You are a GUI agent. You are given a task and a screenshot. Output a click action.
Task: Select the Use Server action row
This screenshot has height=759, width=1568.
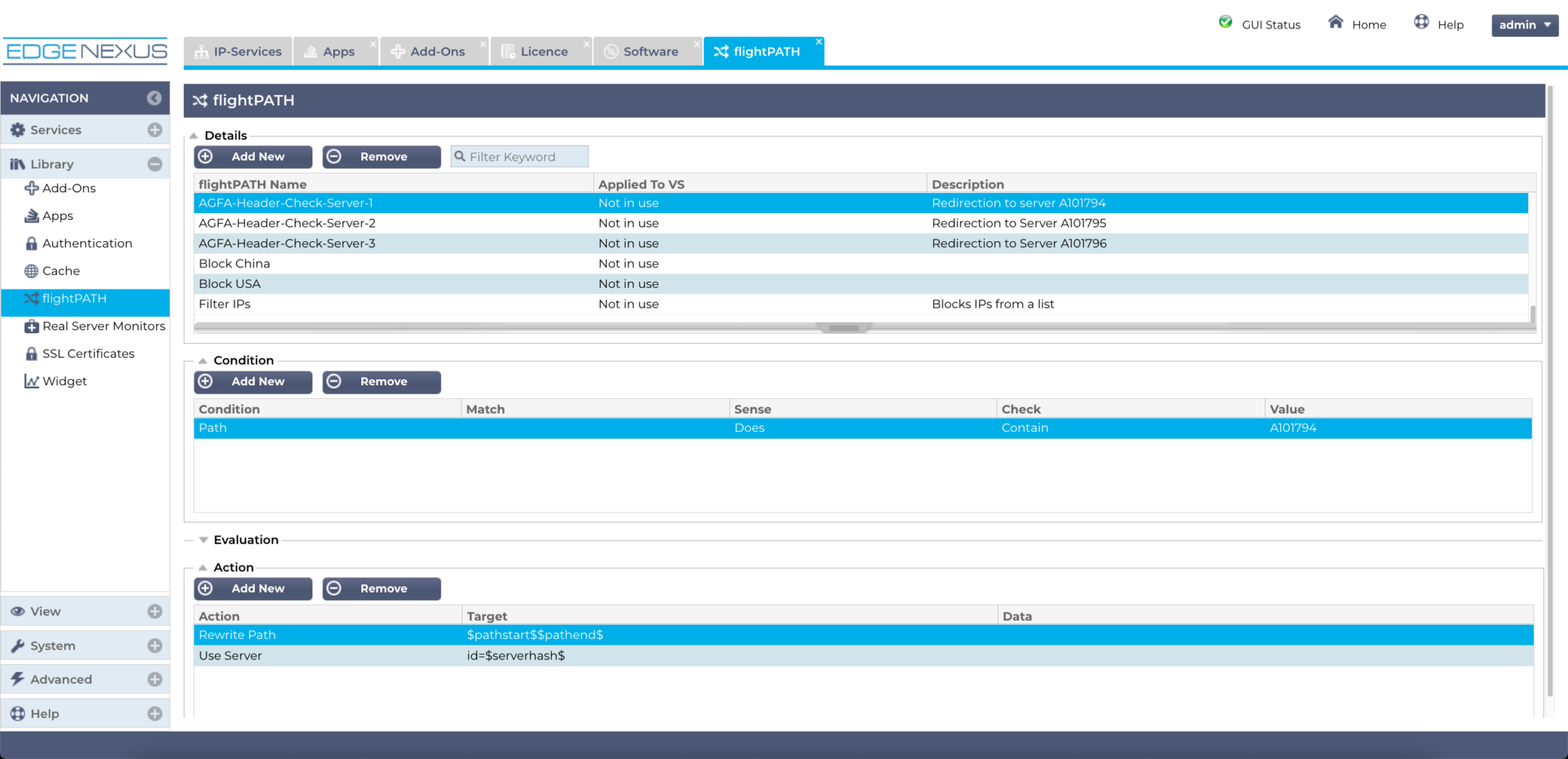864,656
